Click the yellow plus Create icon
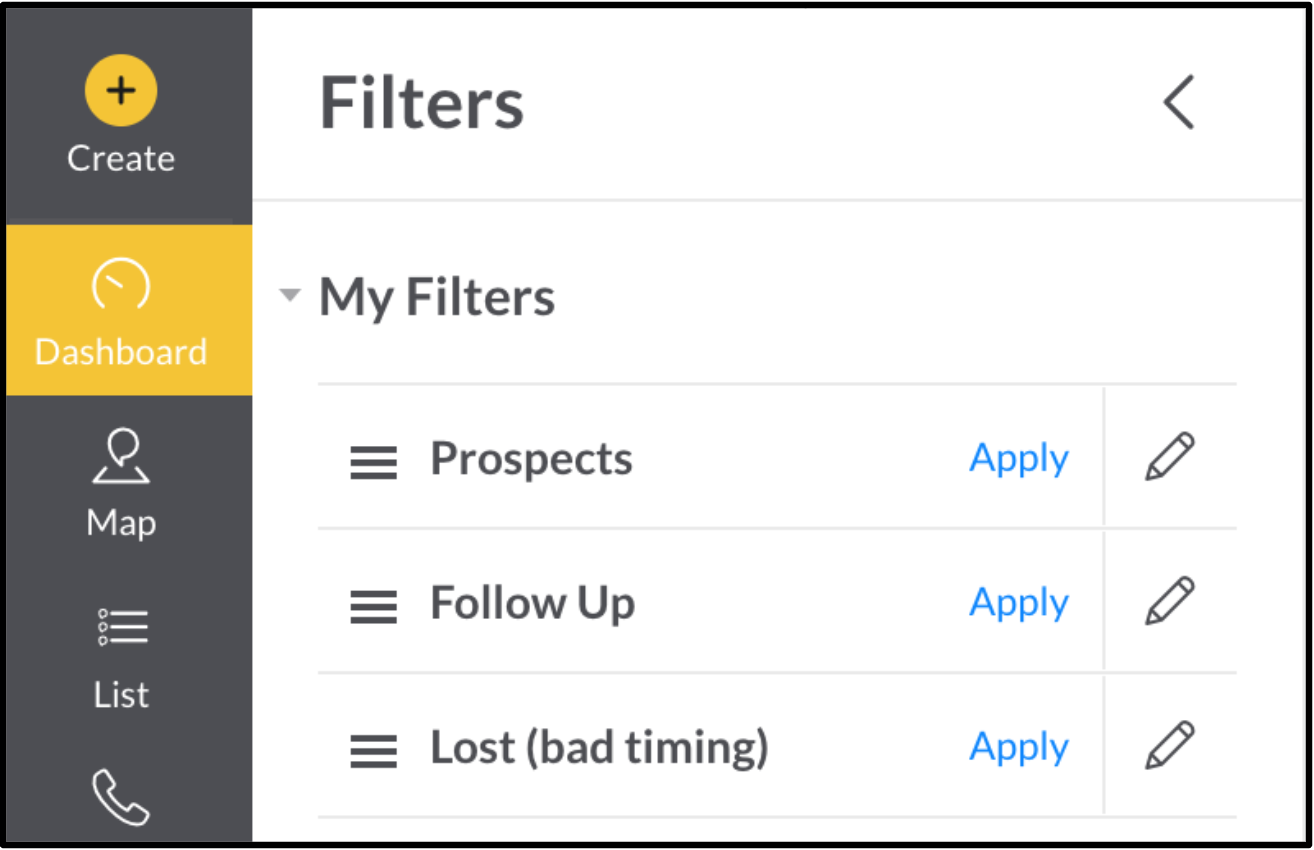1314x850 pixels. [x=120, y=90]
